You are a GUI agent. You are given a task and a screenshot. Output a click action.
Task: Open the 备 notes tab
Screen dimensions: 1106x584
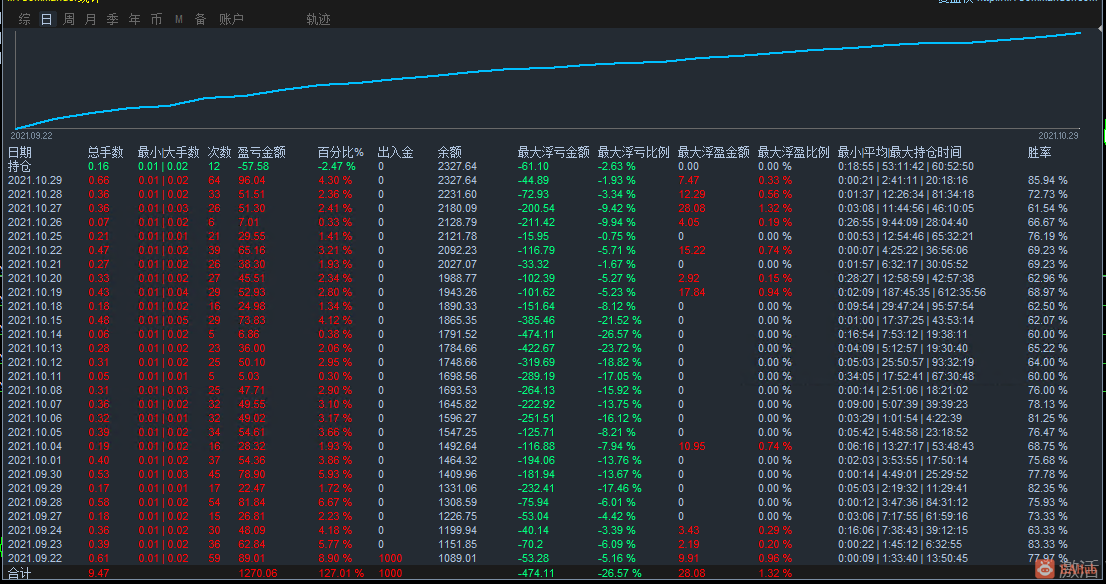(x=200, y=20)
